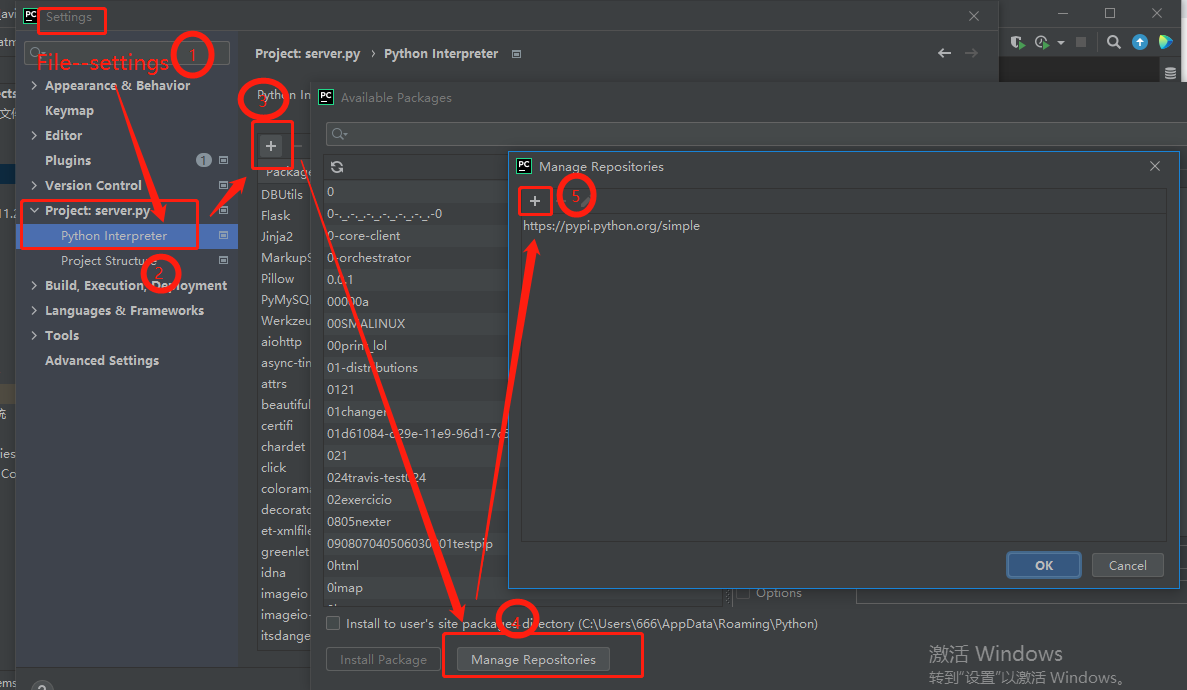
Task: Select the pypi.python.org/simple repository URL
Action: coord(612,226)
